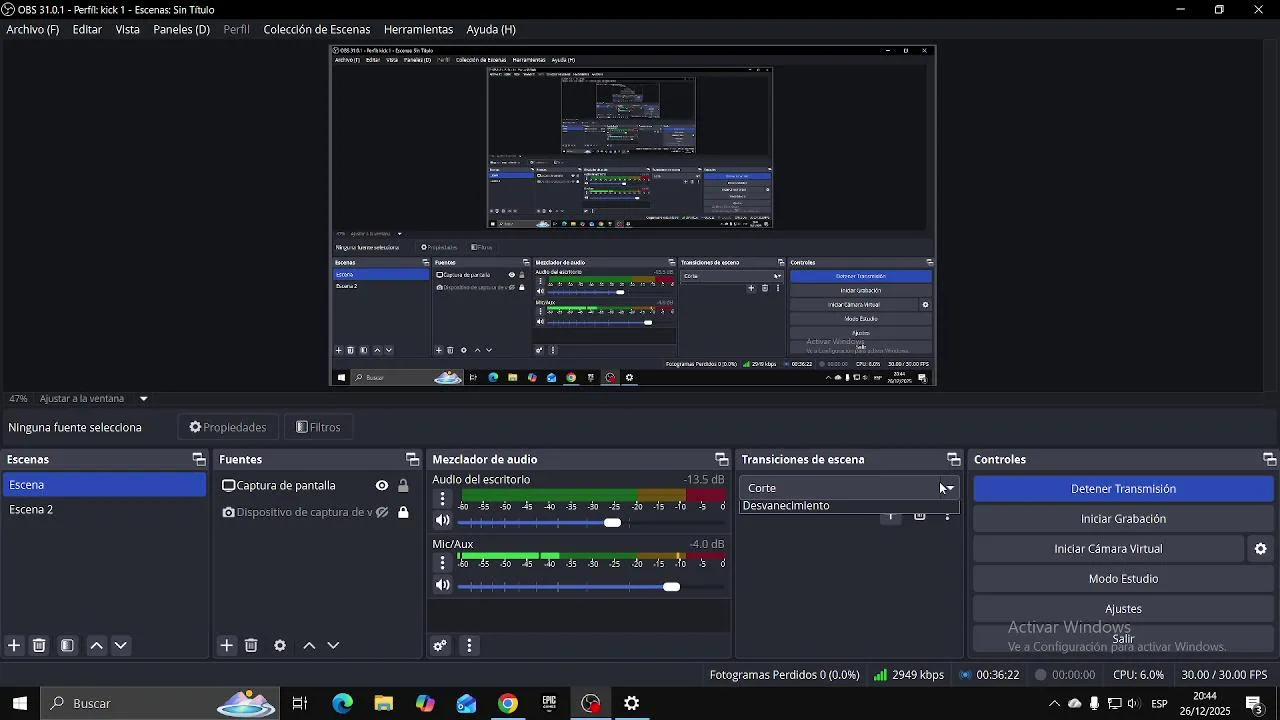The width and height of the screenshot is (1280, 720).
Task: Unlock the Dispositivo de captura source
Action: click(403, 513)
